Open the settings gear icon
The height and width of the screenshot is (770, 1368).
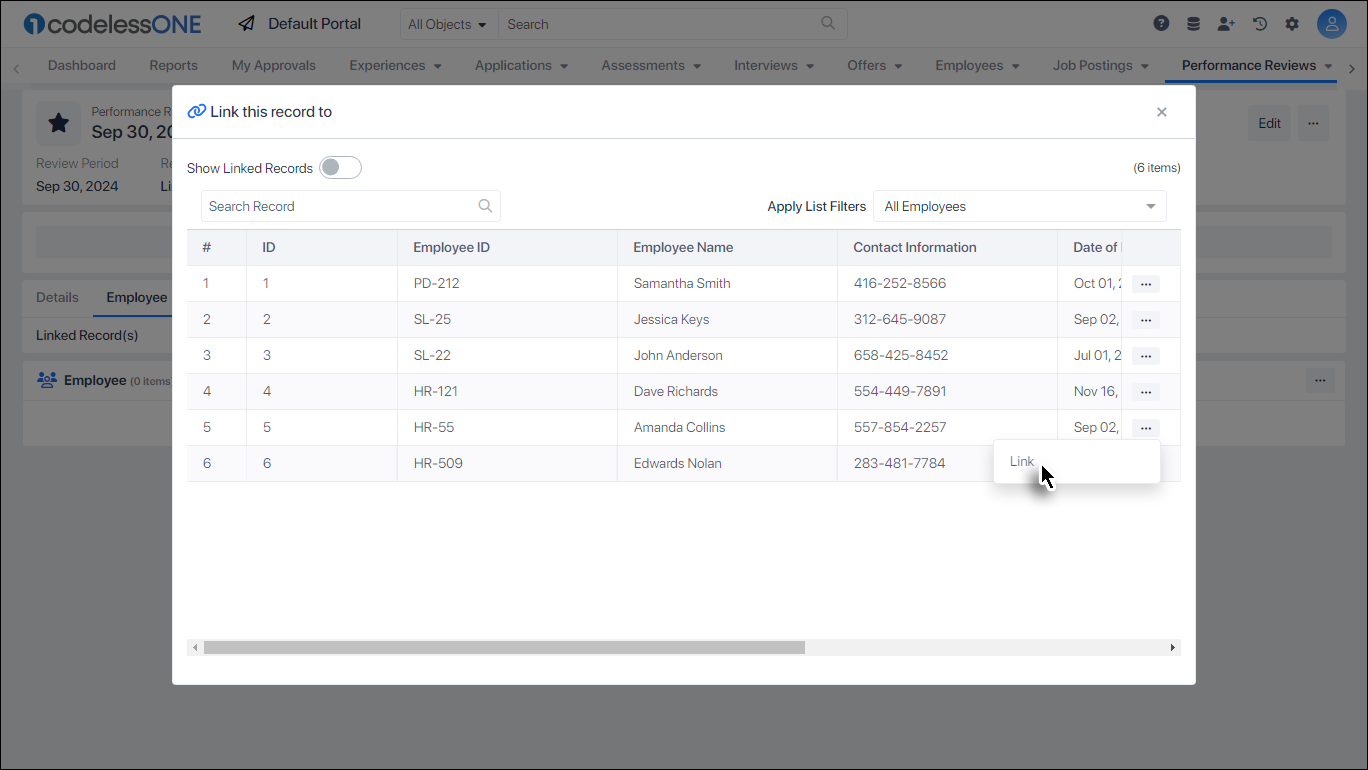(x=1292, y=23)
